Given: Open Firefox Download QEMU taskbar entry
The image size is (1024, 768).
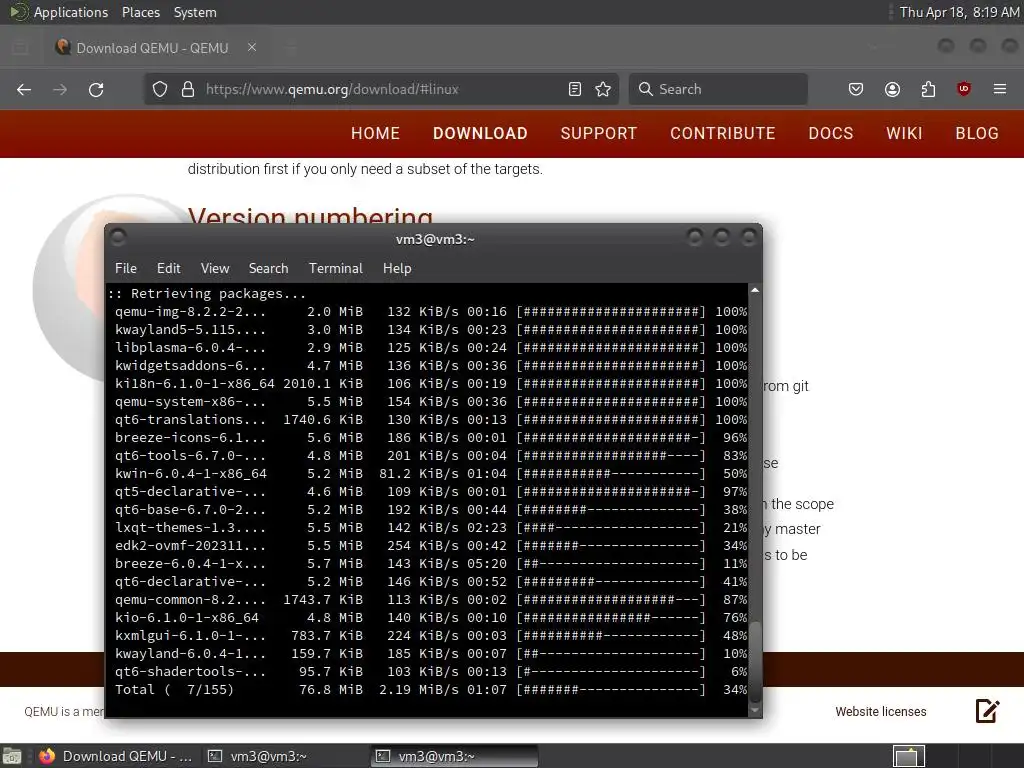Looking at the screenshot, I should tap(116, 756).
